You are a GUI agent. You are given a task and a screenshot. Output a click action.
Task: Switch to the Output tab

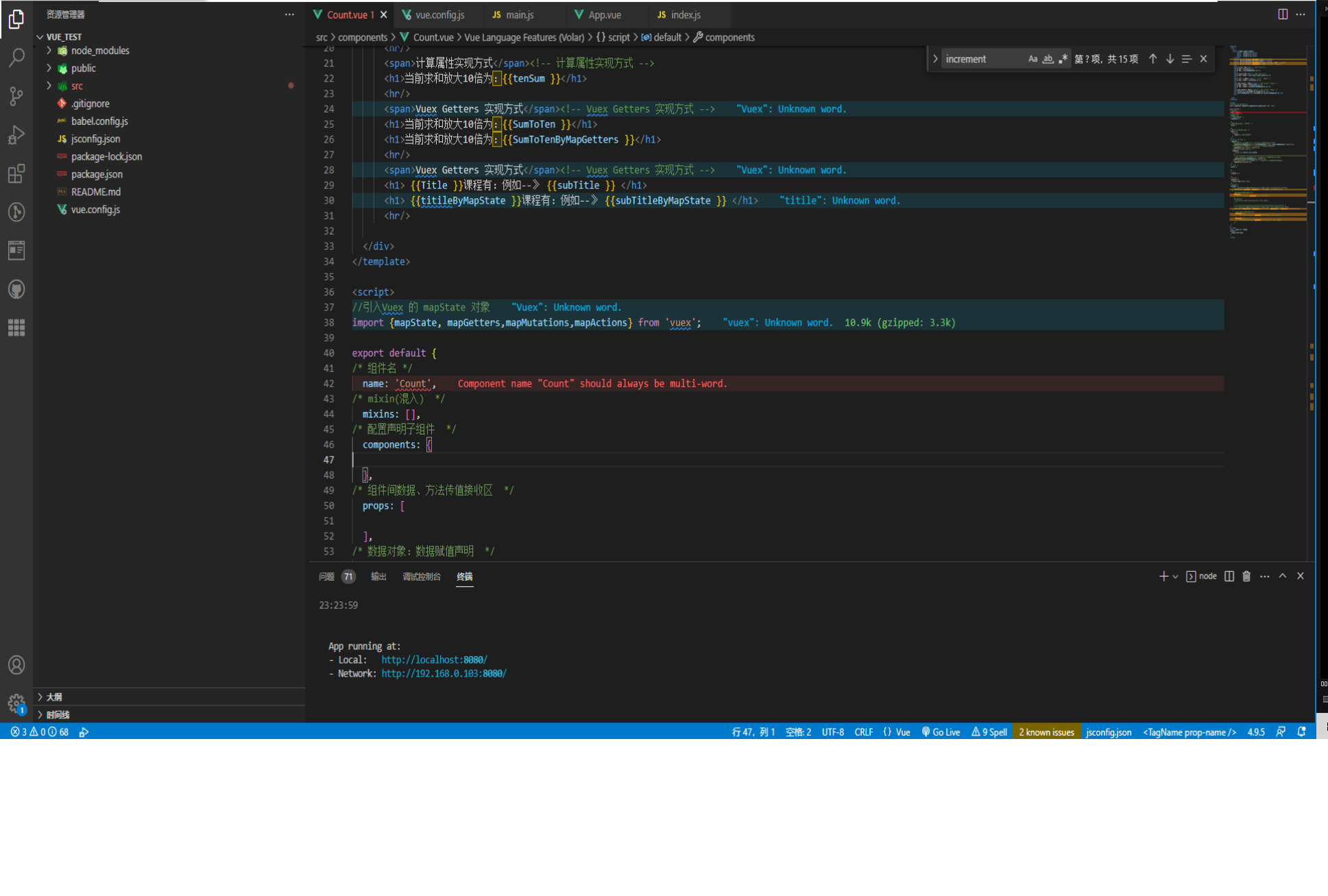point(378,577)
